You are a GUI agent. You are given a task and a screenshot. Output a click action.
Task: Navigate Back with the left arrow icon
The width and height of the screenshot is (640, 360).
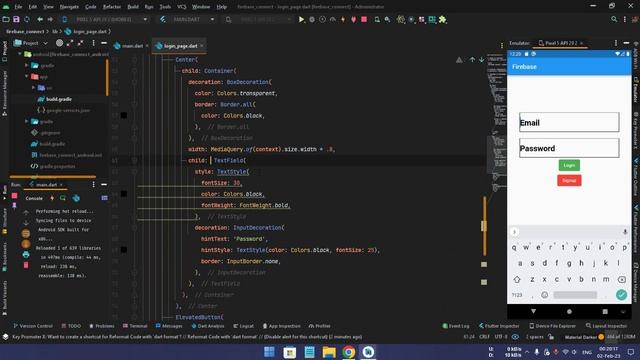tap(40, 19)
